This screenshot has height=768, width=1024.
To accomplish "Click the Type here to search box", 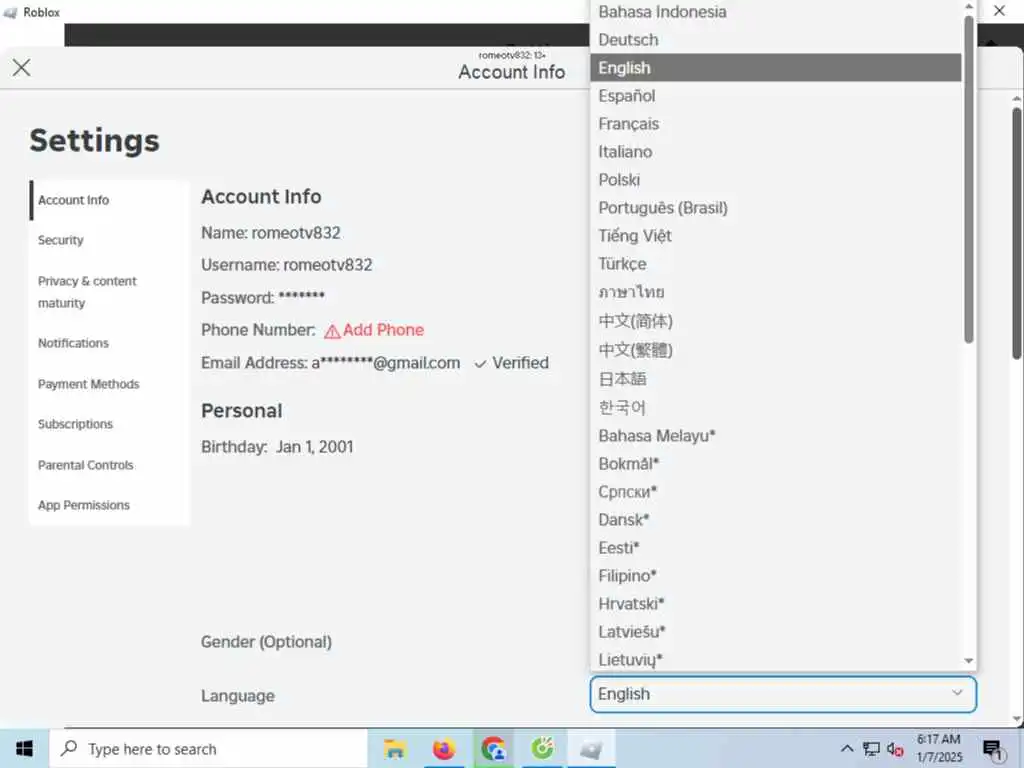I will 209,749.
